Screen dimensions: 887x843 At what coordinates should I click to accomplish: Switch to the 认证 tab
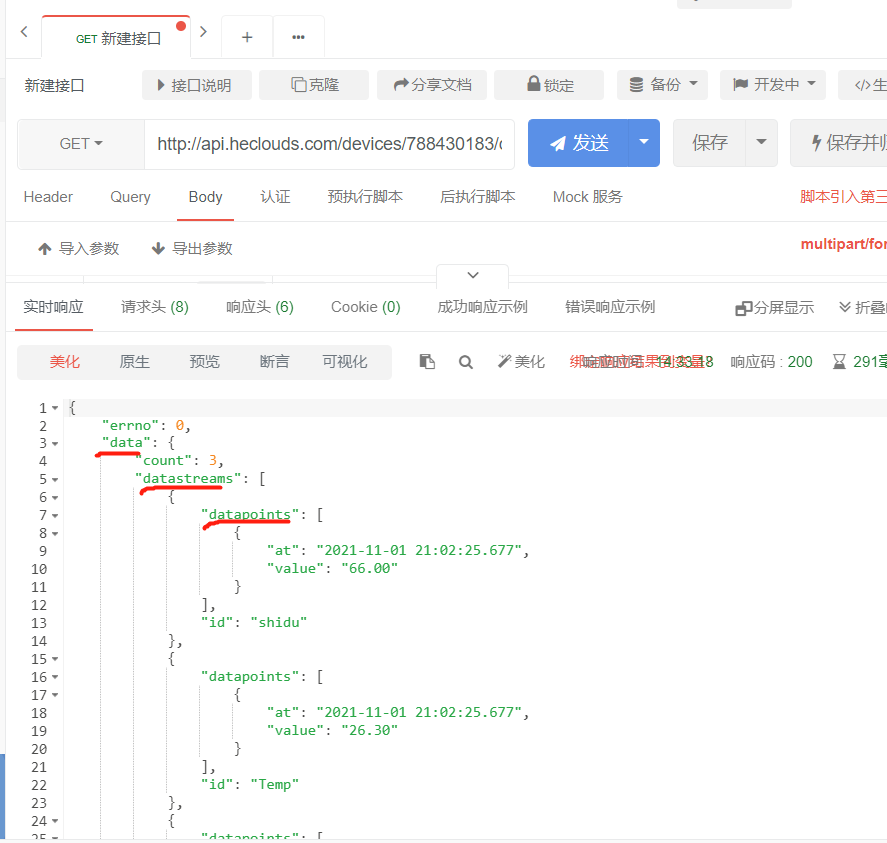click(275, 197)
